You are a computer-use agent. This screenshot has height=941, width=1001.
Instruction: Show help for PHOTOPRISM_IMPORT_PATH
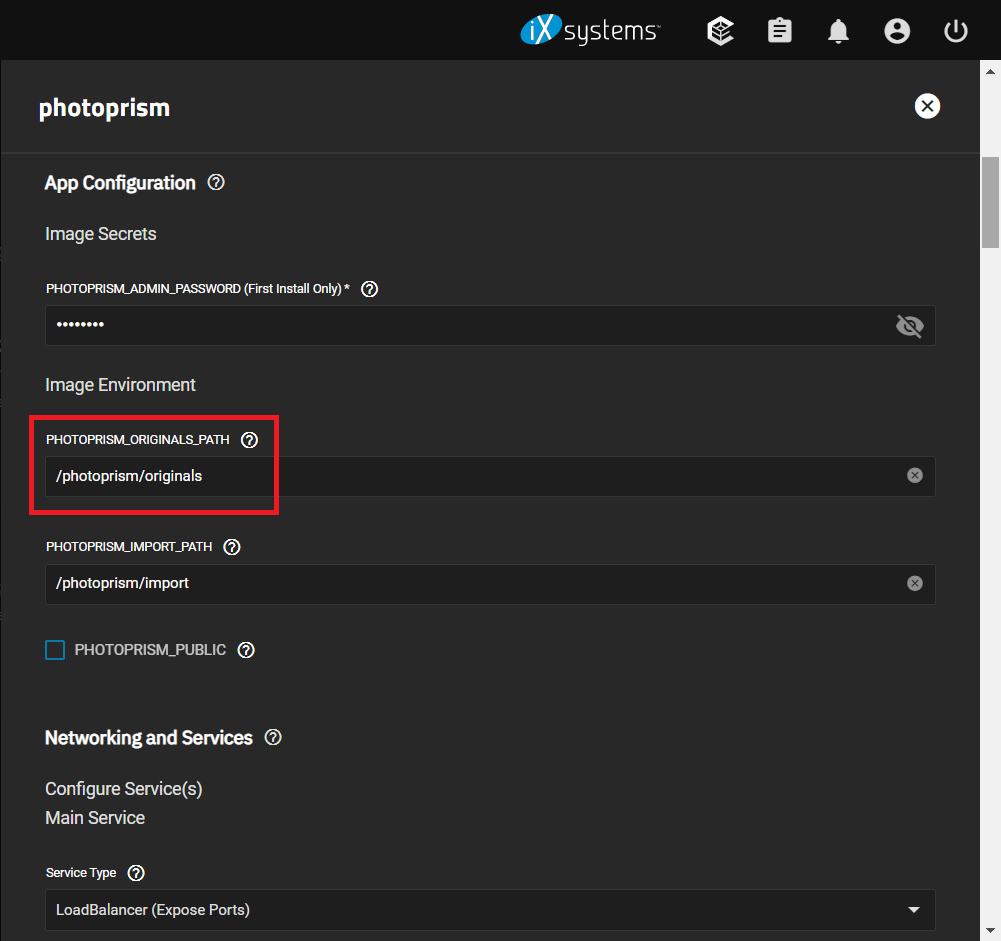(232, 547)
